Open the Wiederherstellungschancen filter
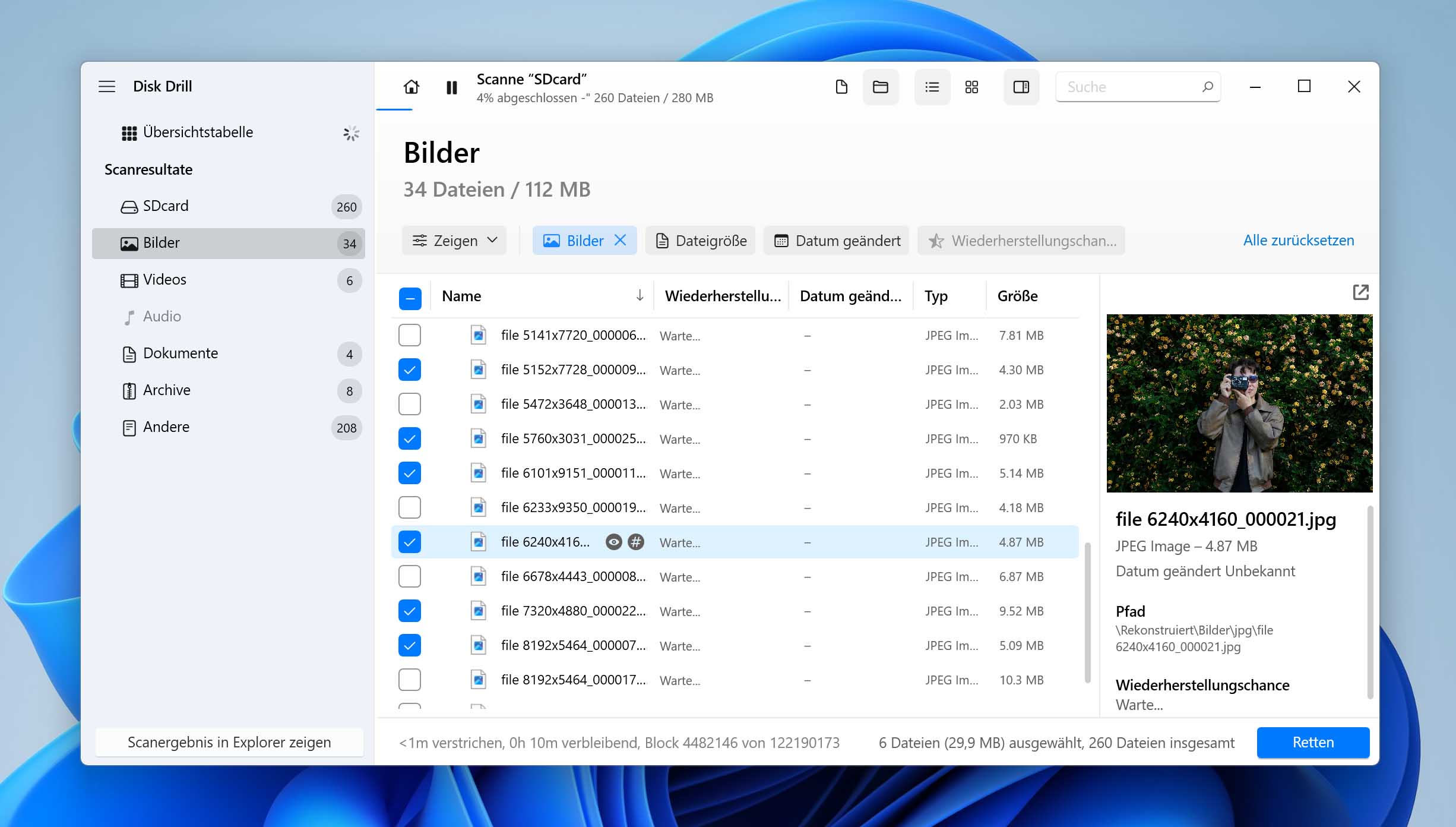The width and height of the screenshot is (1456, 827). 1021,241
